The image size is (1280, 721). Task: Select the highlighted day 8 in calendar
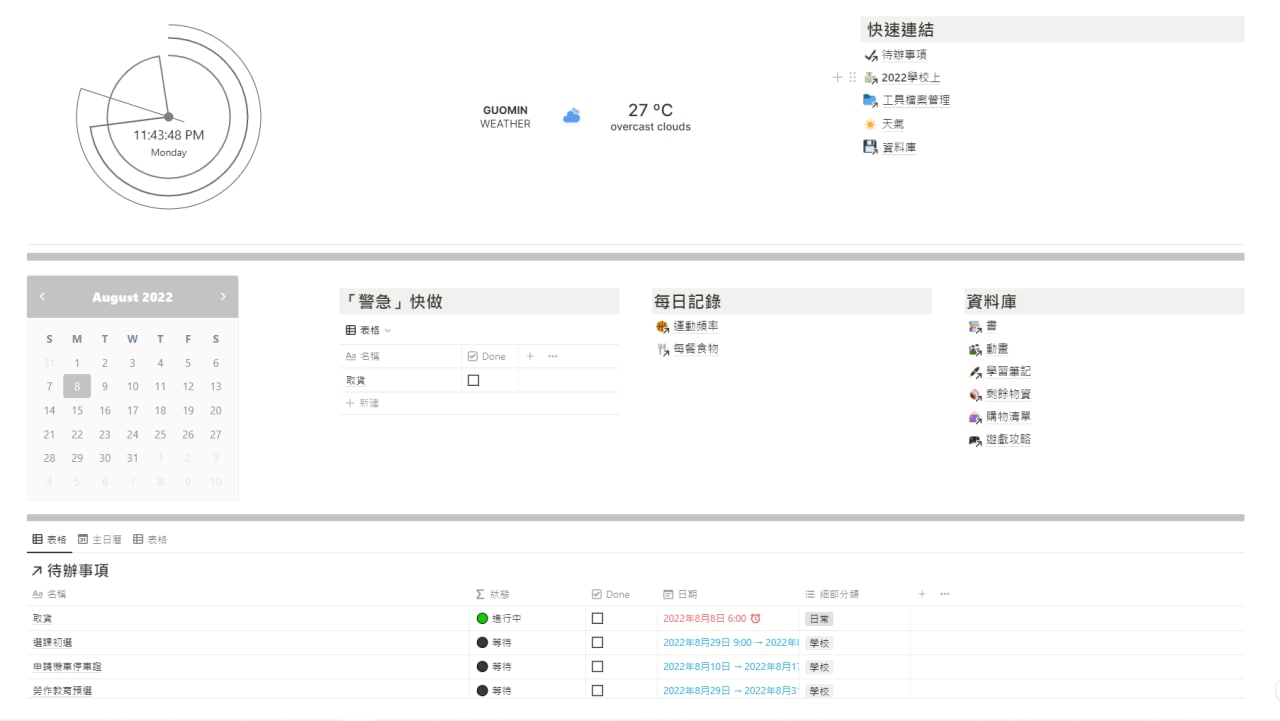click(77, 386)
